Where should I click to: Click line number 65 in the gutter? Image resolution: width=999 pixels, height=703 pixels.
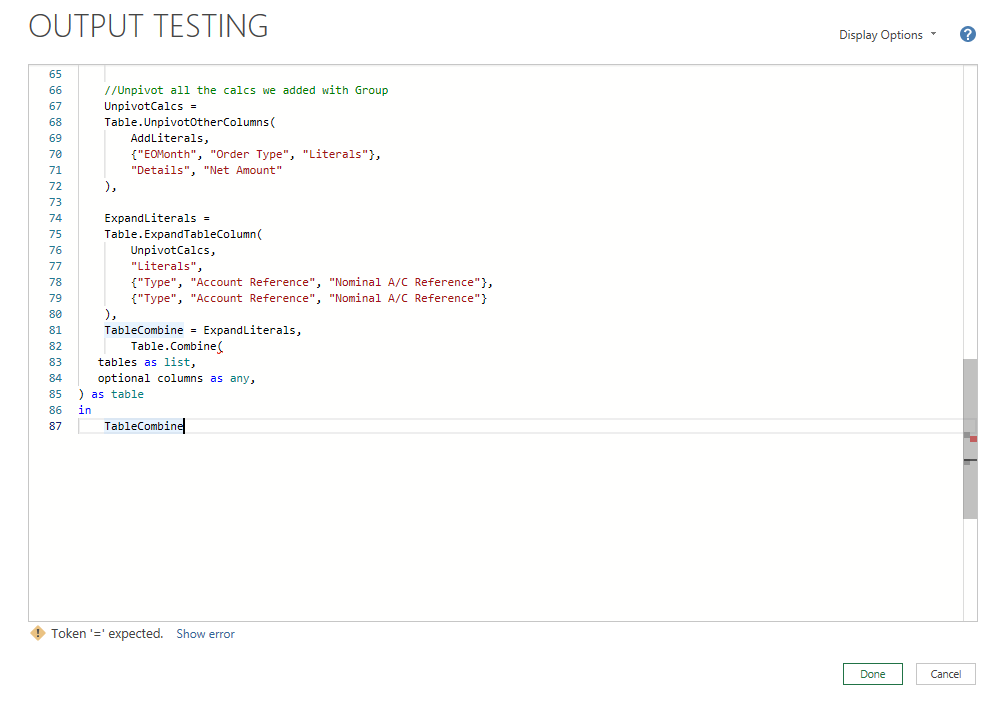[55, 74]
